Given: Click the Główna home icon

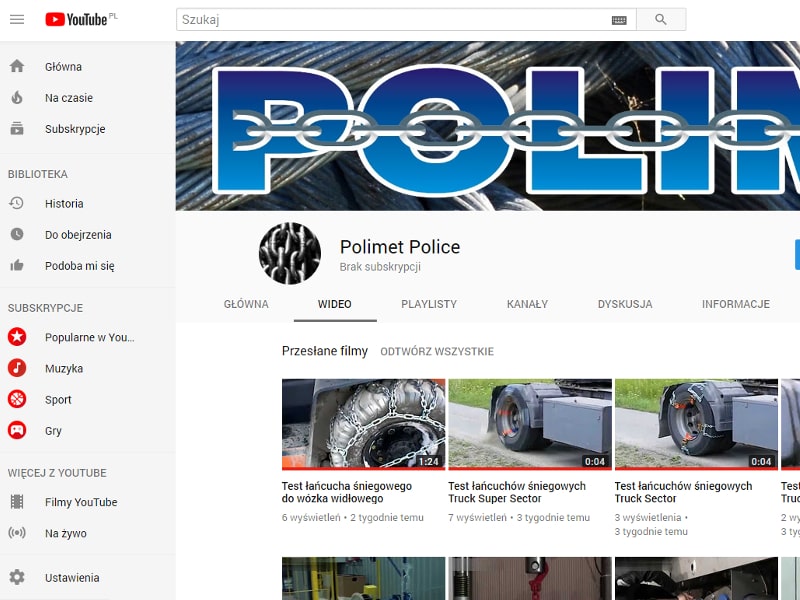Looking at the screenshot, I should [x=17, y=66].
